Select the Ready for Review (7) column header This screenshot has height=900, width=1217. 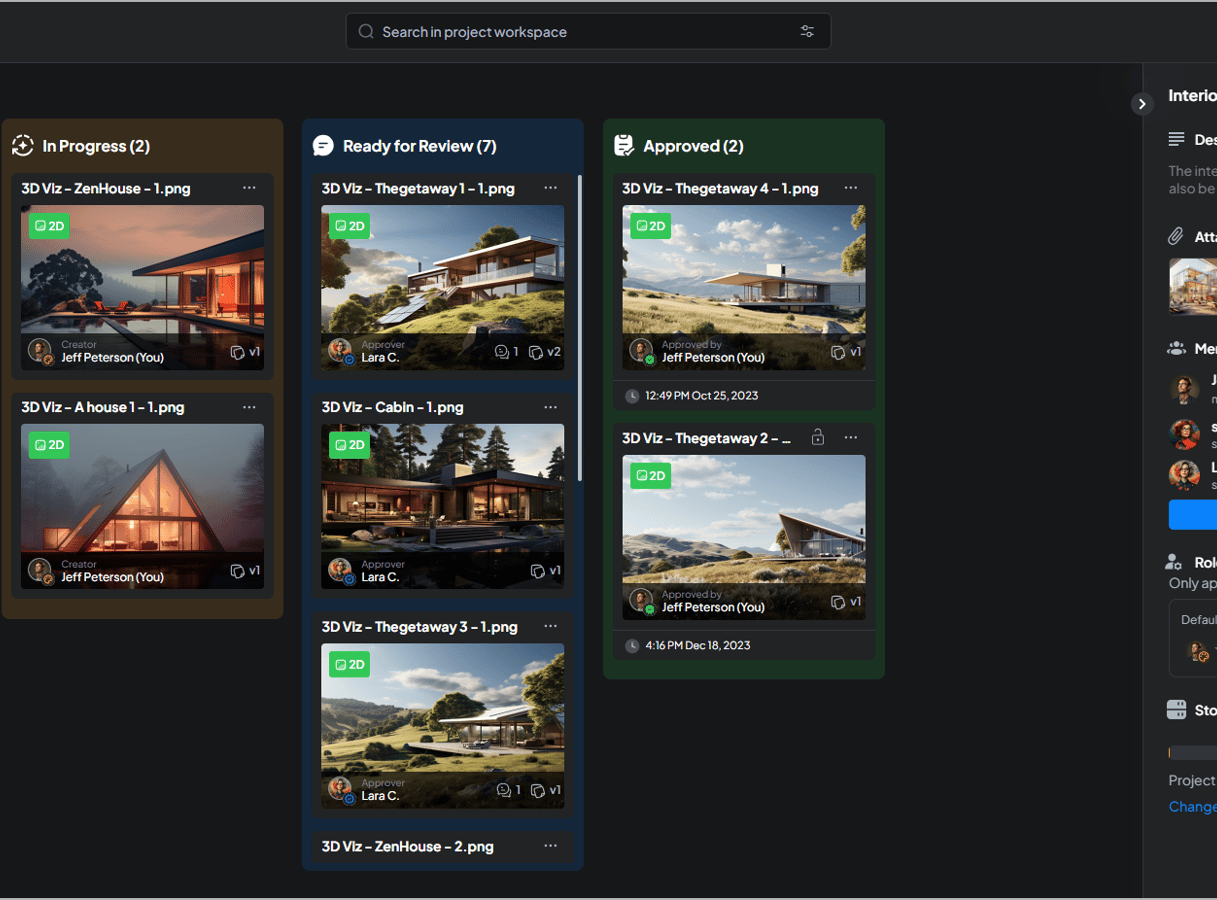(x=419, y=146)
